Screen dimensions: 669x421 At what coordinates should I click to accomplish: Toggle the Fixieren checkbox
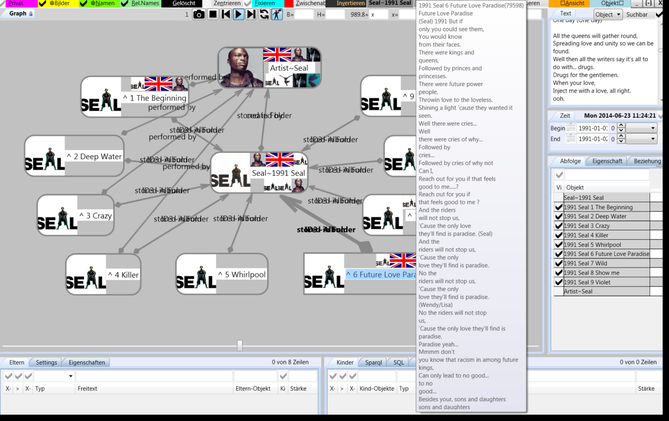coord(248,3)
